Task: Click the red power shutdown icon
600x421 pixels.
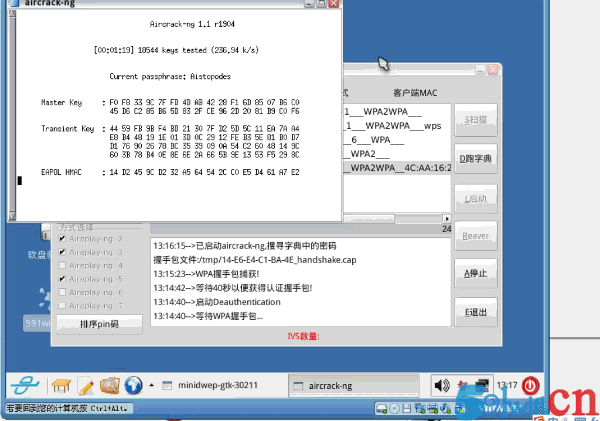Action: 530,385
